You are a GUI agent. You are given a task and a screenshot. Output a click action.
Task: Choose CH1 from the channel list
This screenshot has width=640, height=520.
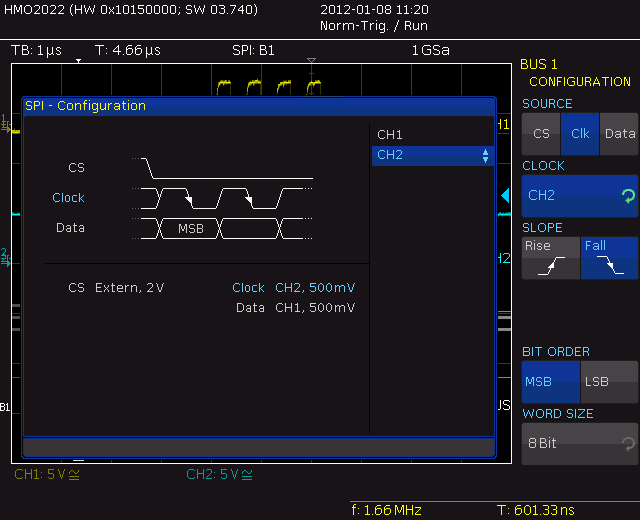tap(390, 134)
